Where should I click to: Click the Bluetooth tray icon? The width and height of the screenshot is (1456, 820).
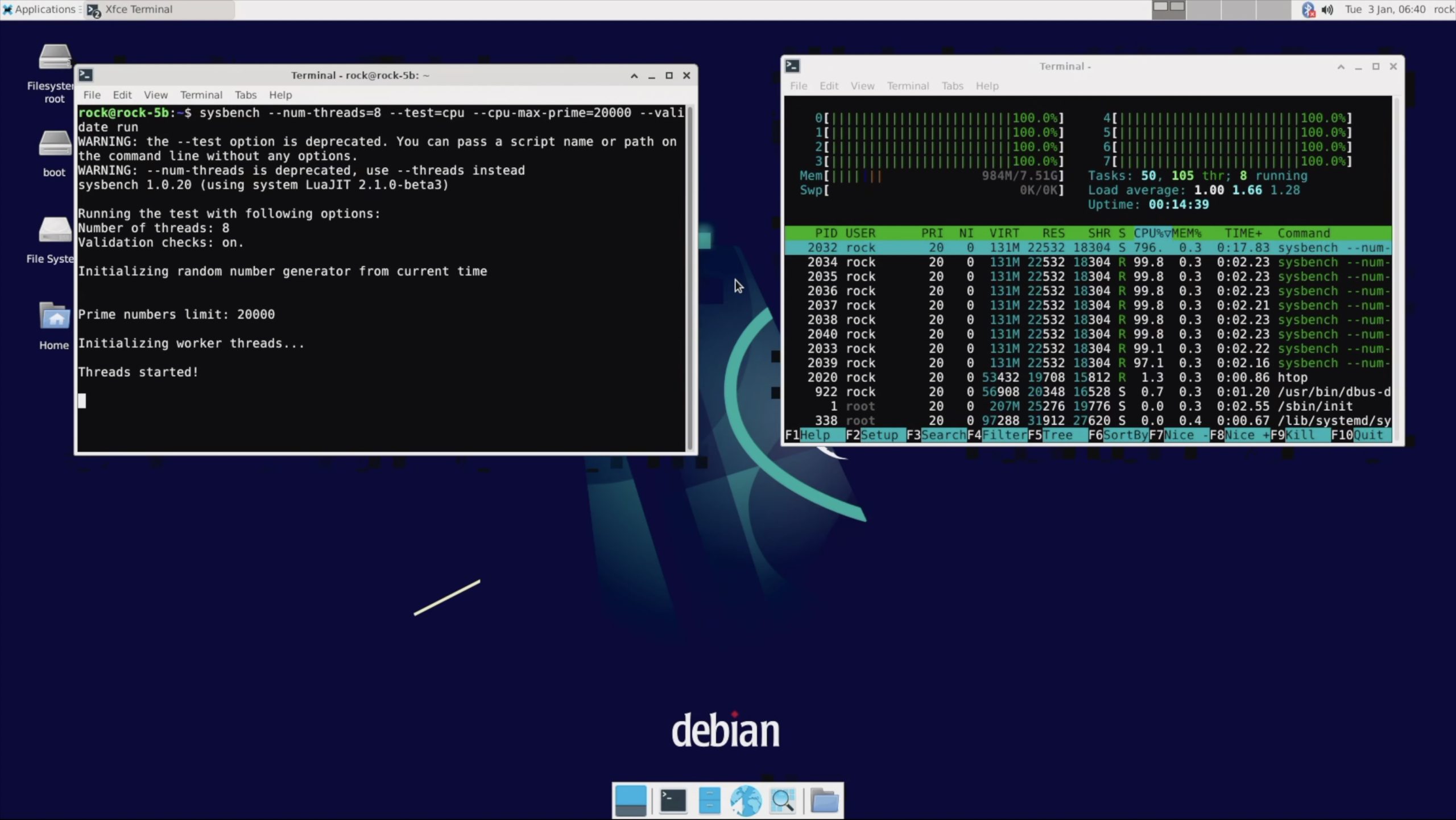point(1308,10)
